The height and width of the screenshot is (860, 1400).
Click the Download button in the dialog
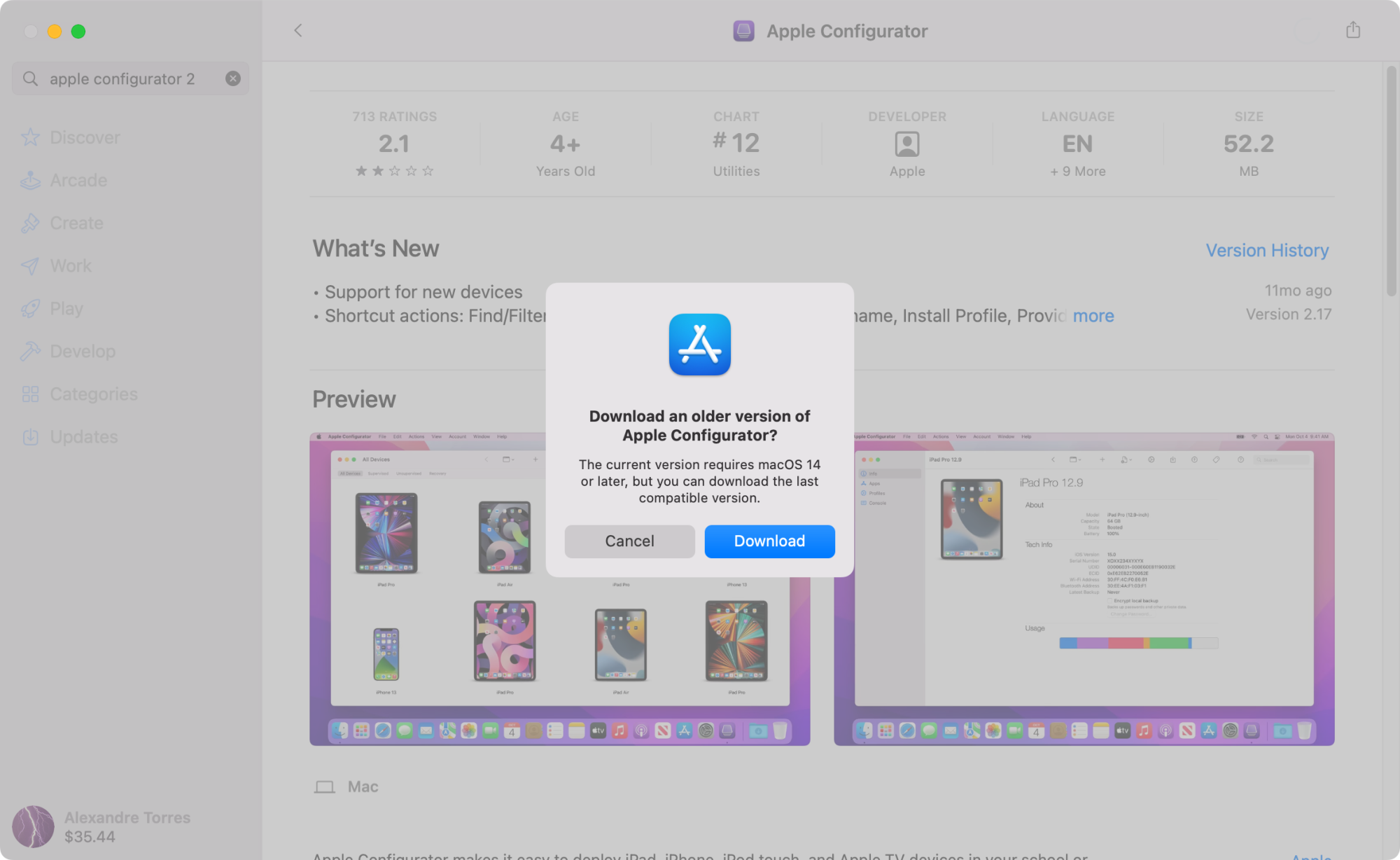point(769,541)
